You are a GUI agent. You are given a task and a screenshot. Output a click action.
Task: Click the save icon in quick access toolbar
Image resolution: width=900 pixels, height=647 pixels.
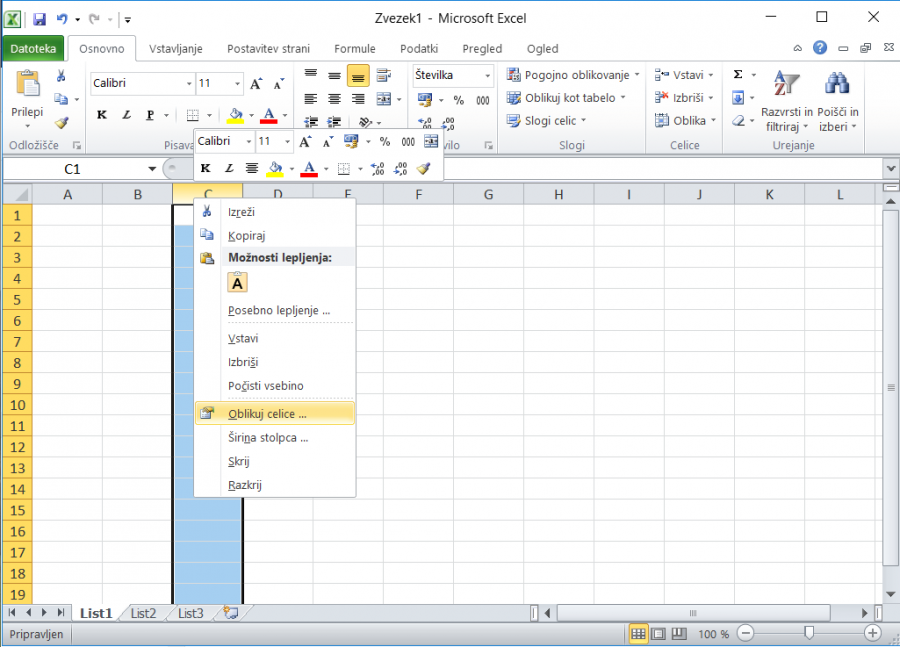coord(39,19)
